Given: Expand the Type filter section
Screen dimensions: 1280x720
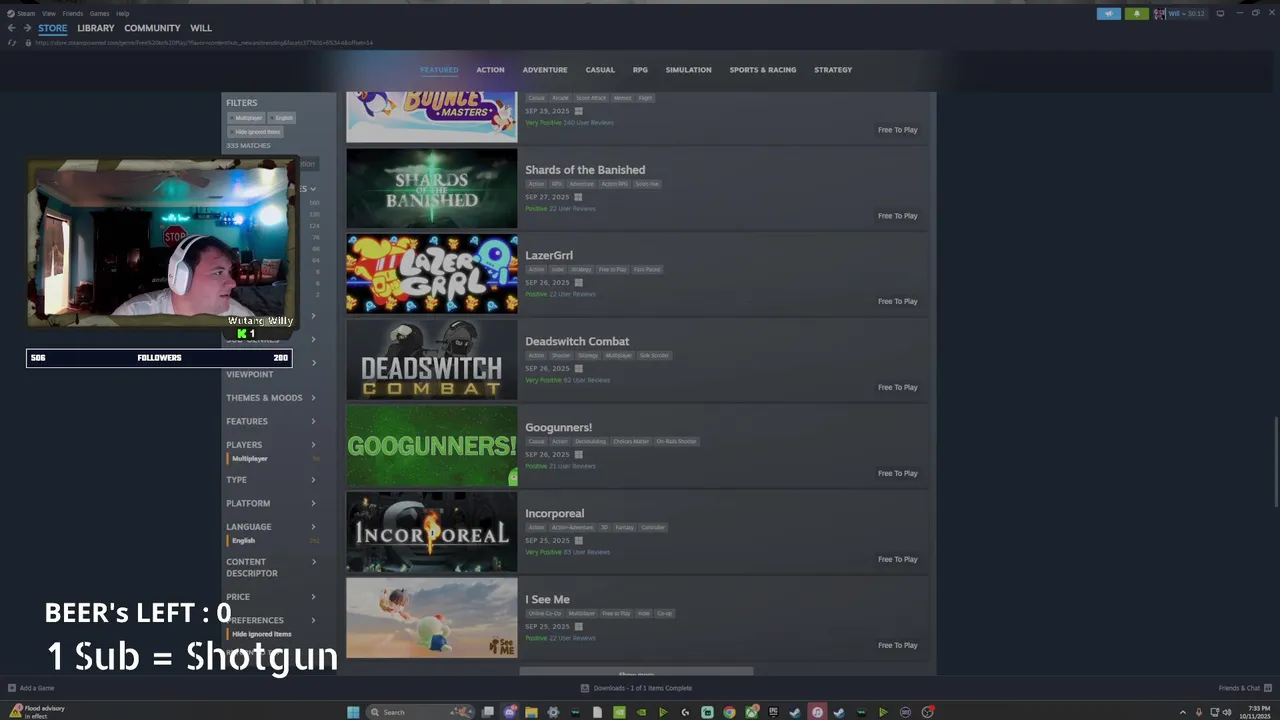Looking at the screenshot, I should point(271,480).
